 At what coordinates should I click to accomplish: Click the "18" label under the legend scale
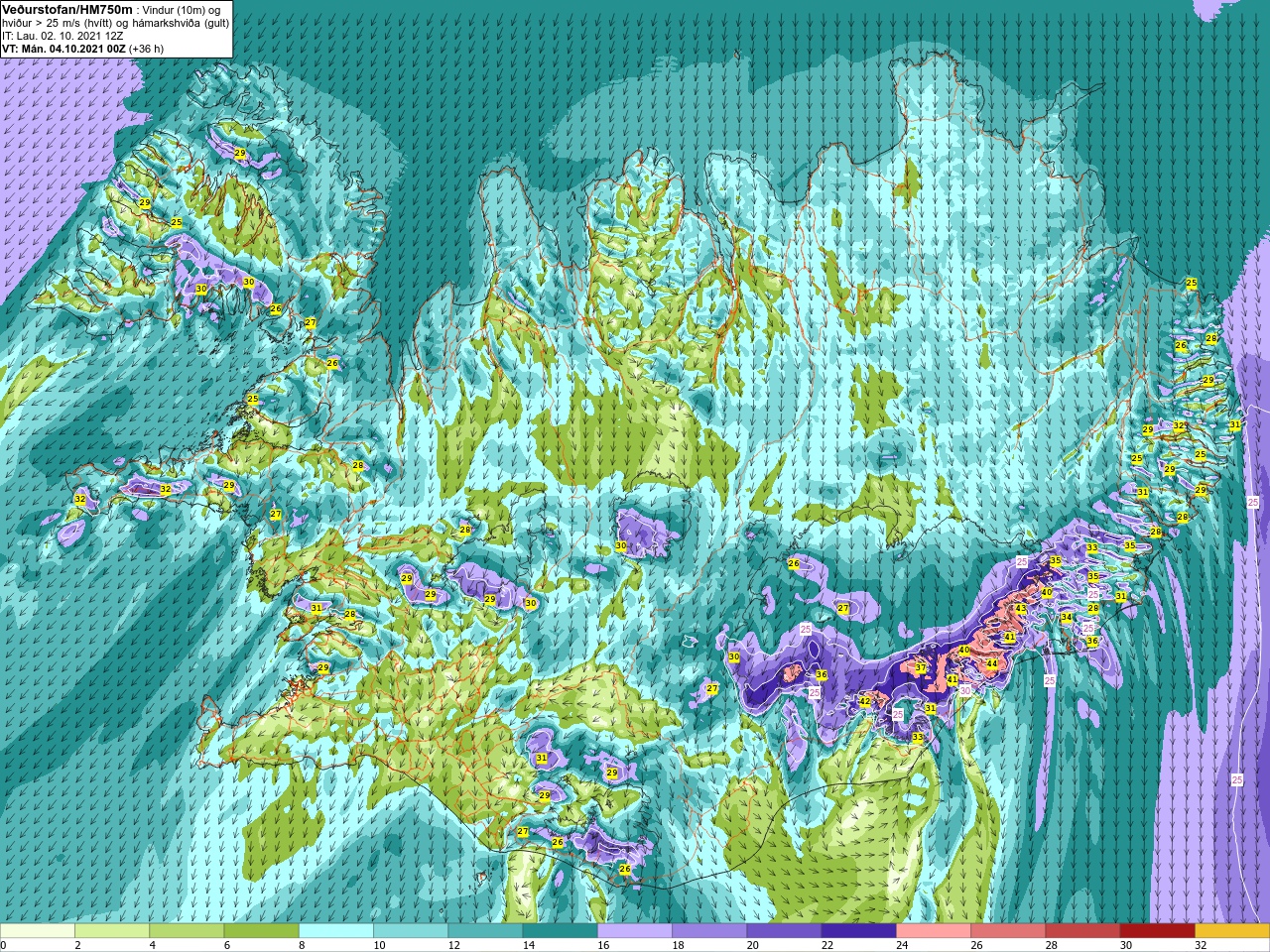click(678, 945)
